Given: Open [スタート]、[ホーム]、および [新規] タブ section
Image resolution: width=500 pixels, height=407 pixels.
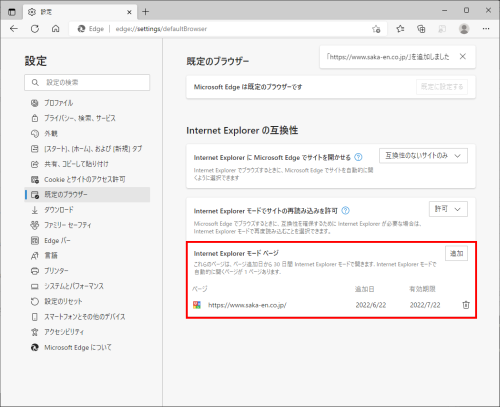Looking at the screenshot, I should (88, 149).
